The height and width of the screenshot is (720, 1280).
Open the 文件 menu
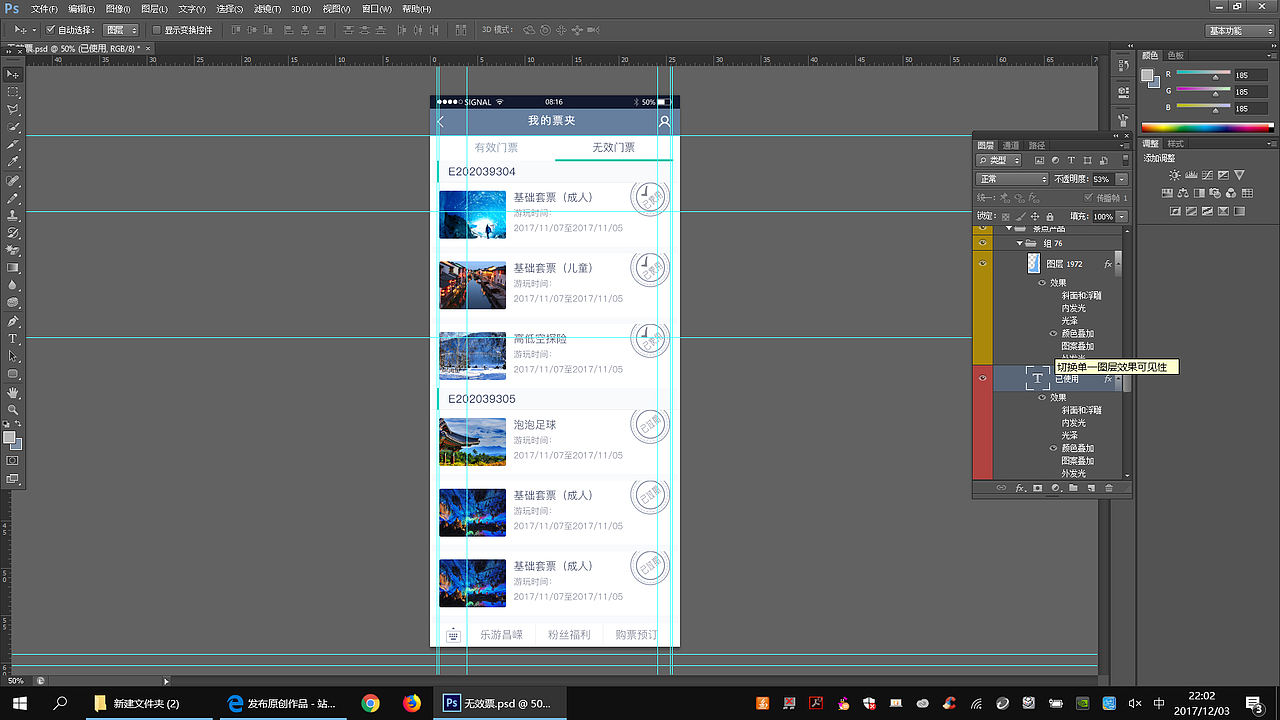point(44,8)
